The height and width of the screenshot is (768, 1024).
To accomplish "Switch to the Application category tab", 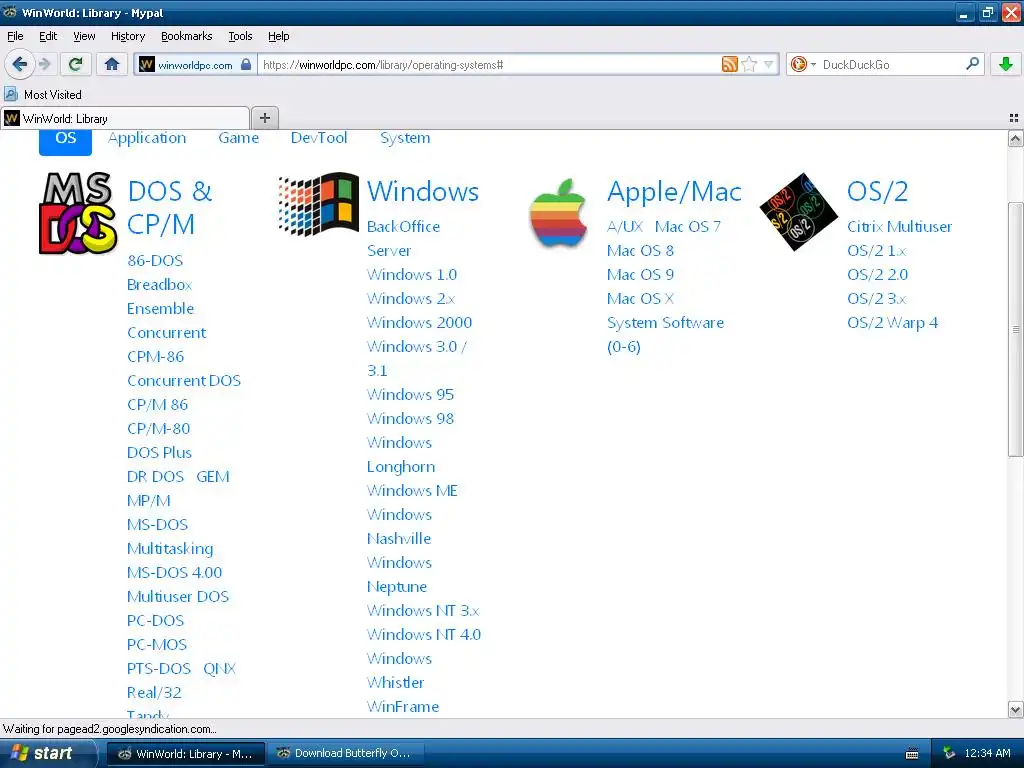I will pyautogui.click(x=147, y=138).
